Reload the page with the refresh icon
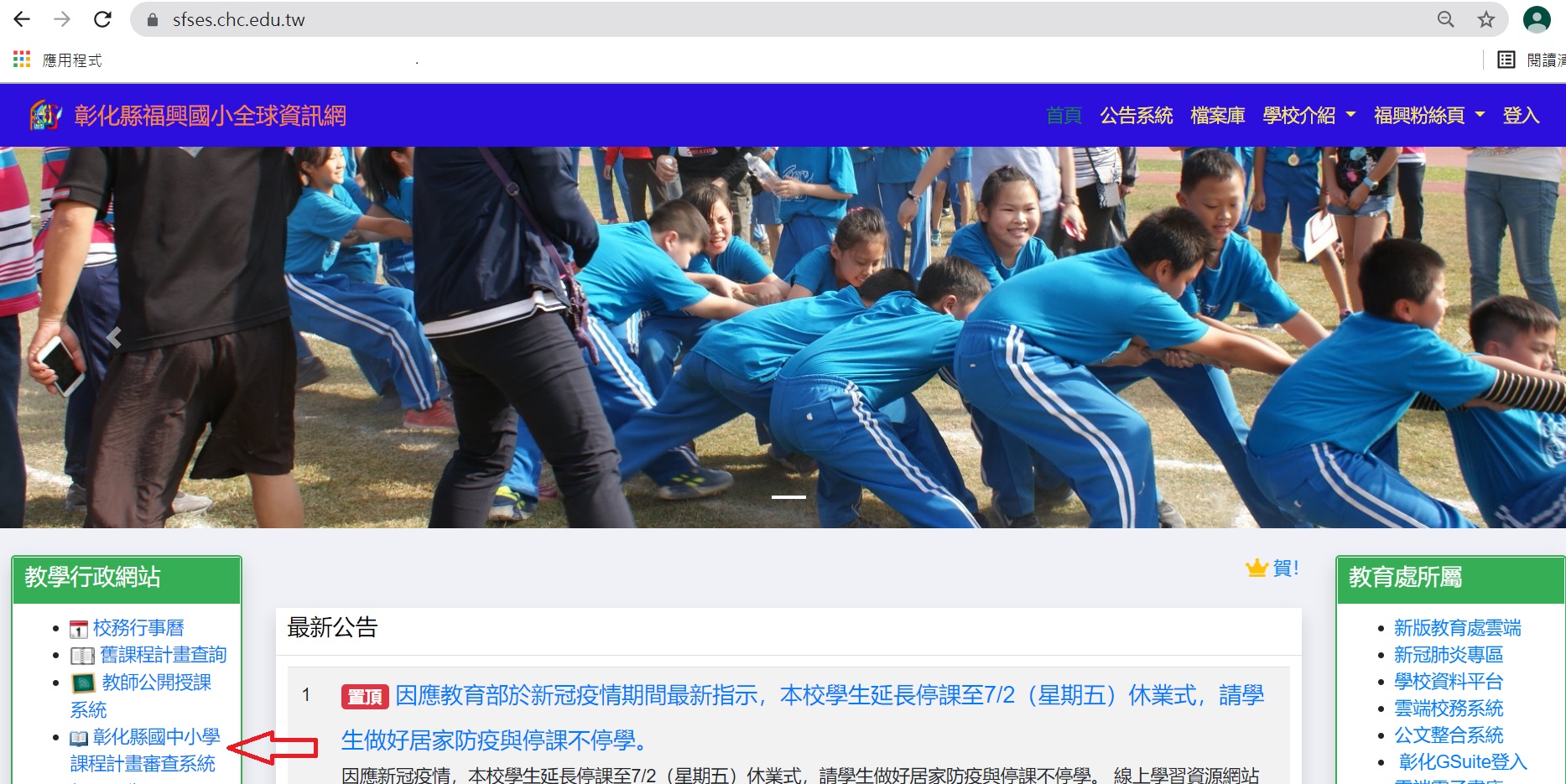This screenshot has width=1566, height=784. coord(102,19)
